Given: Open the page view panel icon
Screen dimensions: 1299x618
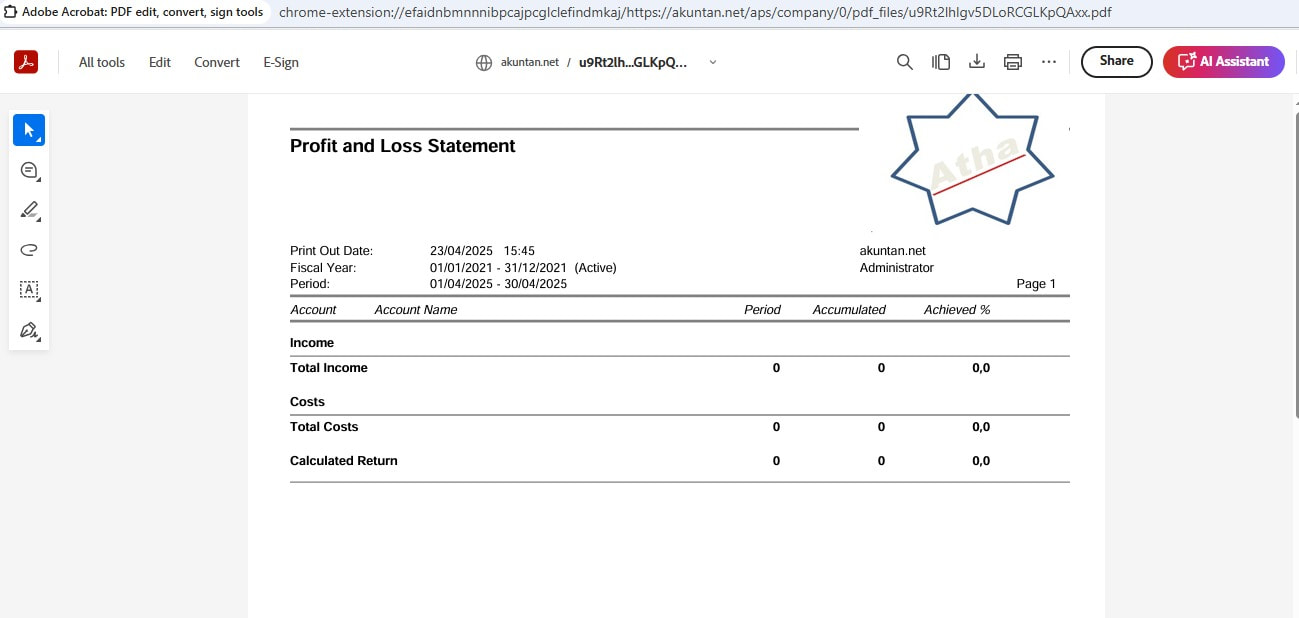Looking at the screenshot, I should (x=941, y=62).
